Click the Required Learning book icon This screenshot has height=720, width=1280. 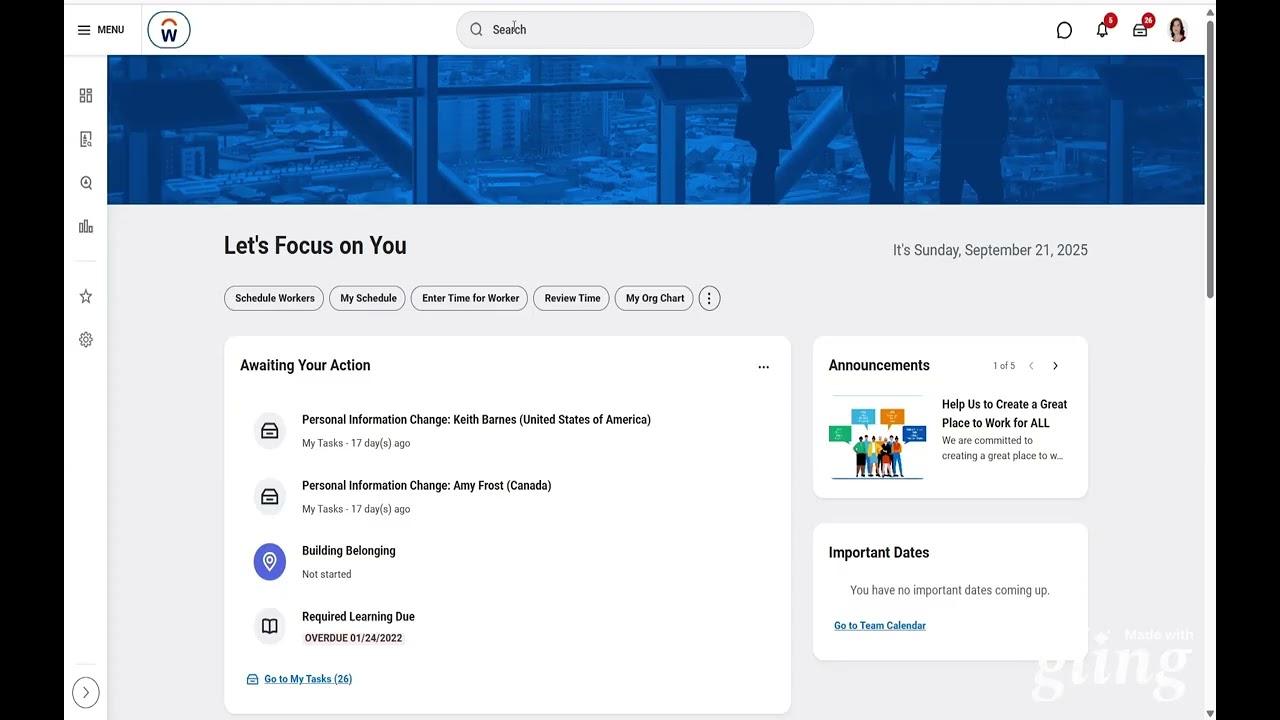coord(270,627)
